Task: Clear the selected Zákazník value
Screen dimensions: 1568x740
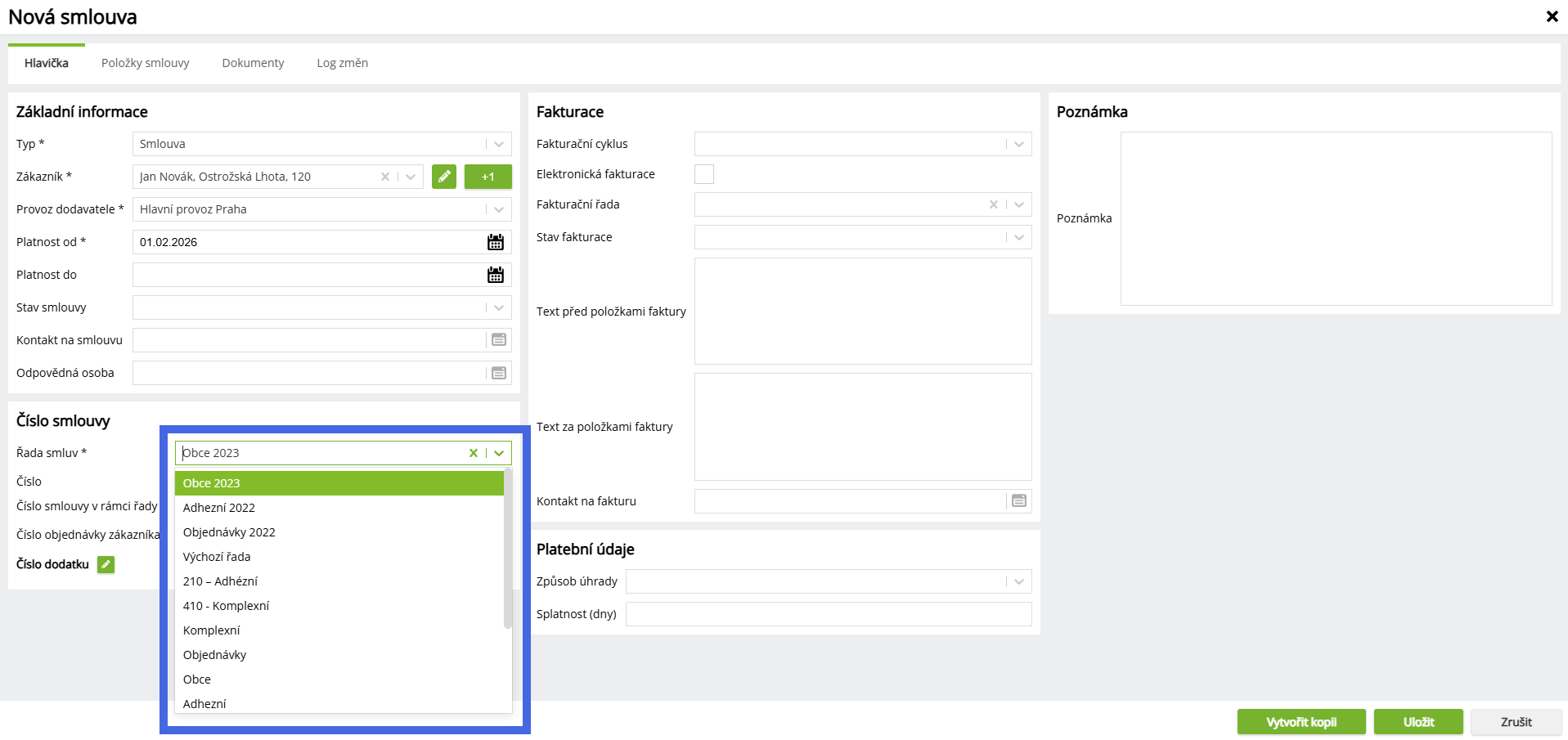Action: point(385,177)
